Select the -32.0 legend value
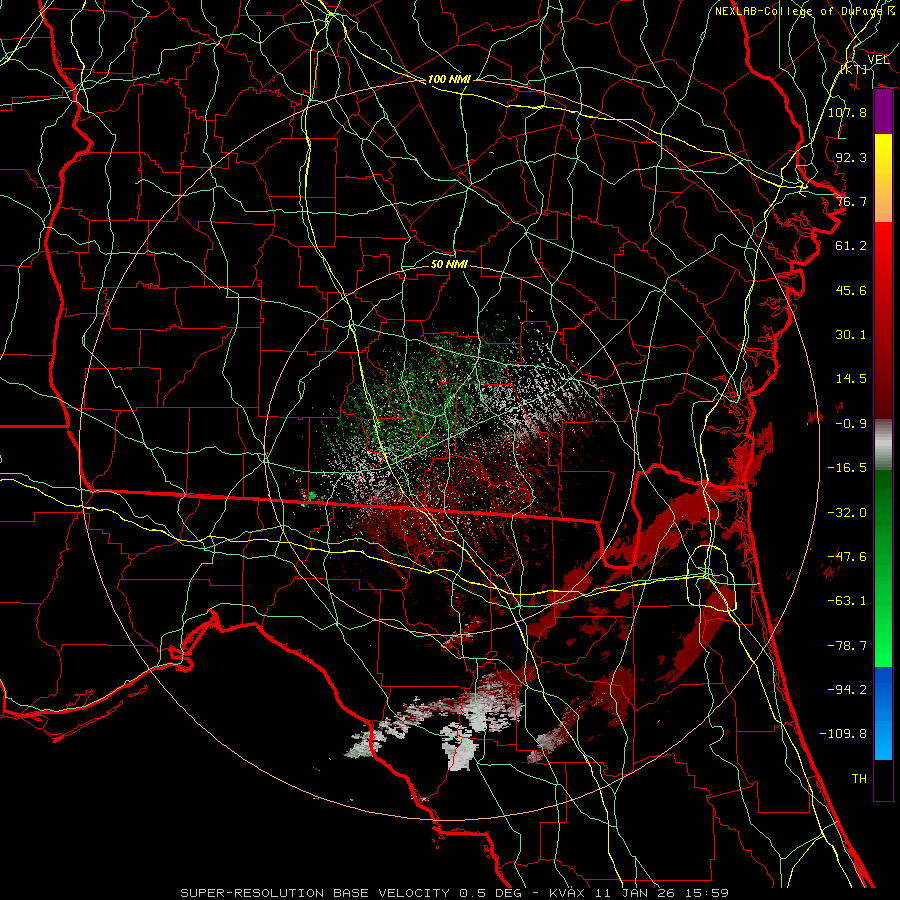Viewport: 900px width, 900px height. tap(847, 513)
